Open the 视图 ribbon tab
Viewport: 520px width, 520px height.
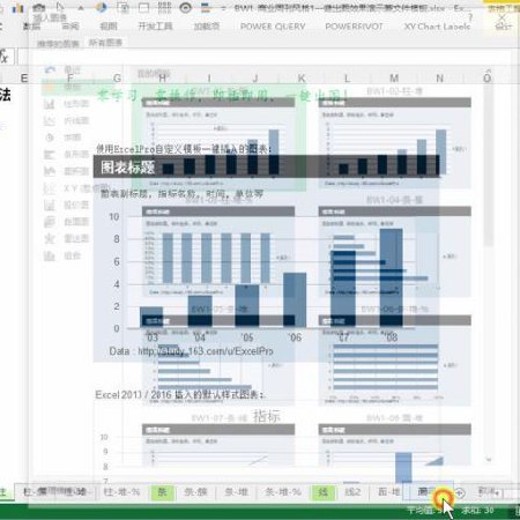[109, 26]
